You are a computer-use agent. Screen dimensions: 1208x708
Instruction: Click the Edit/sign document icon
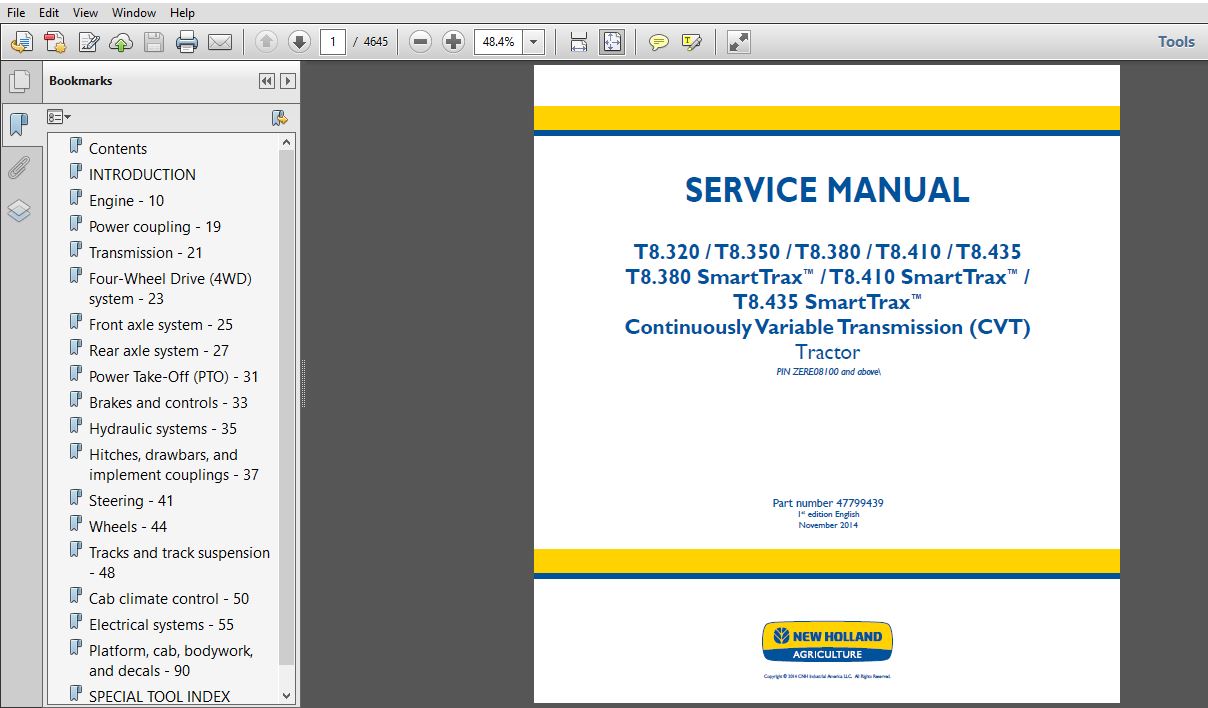click(x=89, y=42)
